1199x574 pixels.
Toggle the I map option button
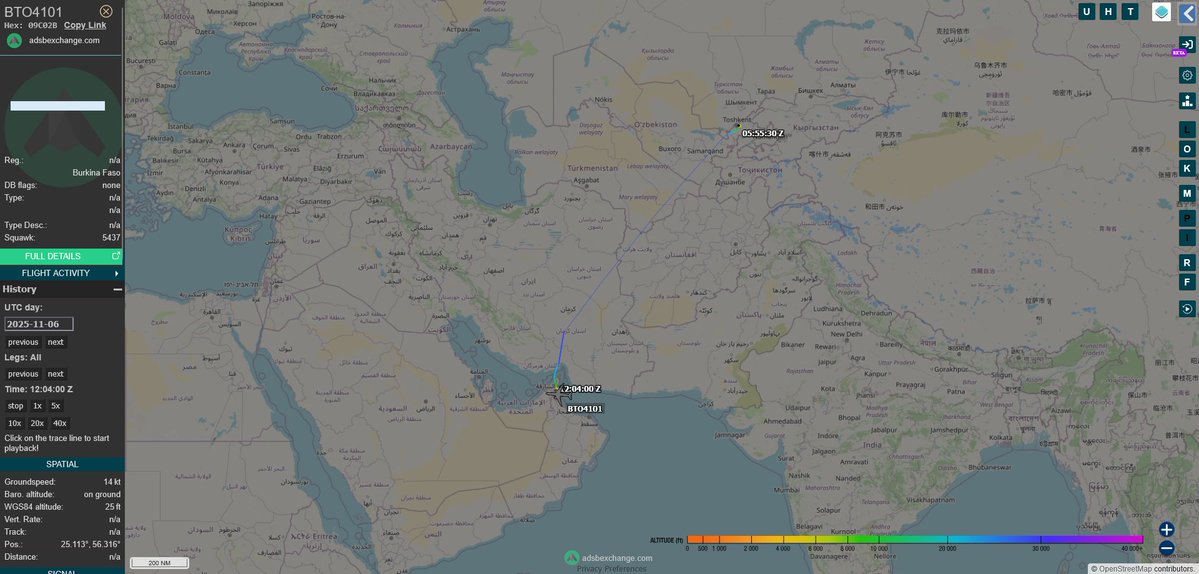click(x=1187, y=238)
